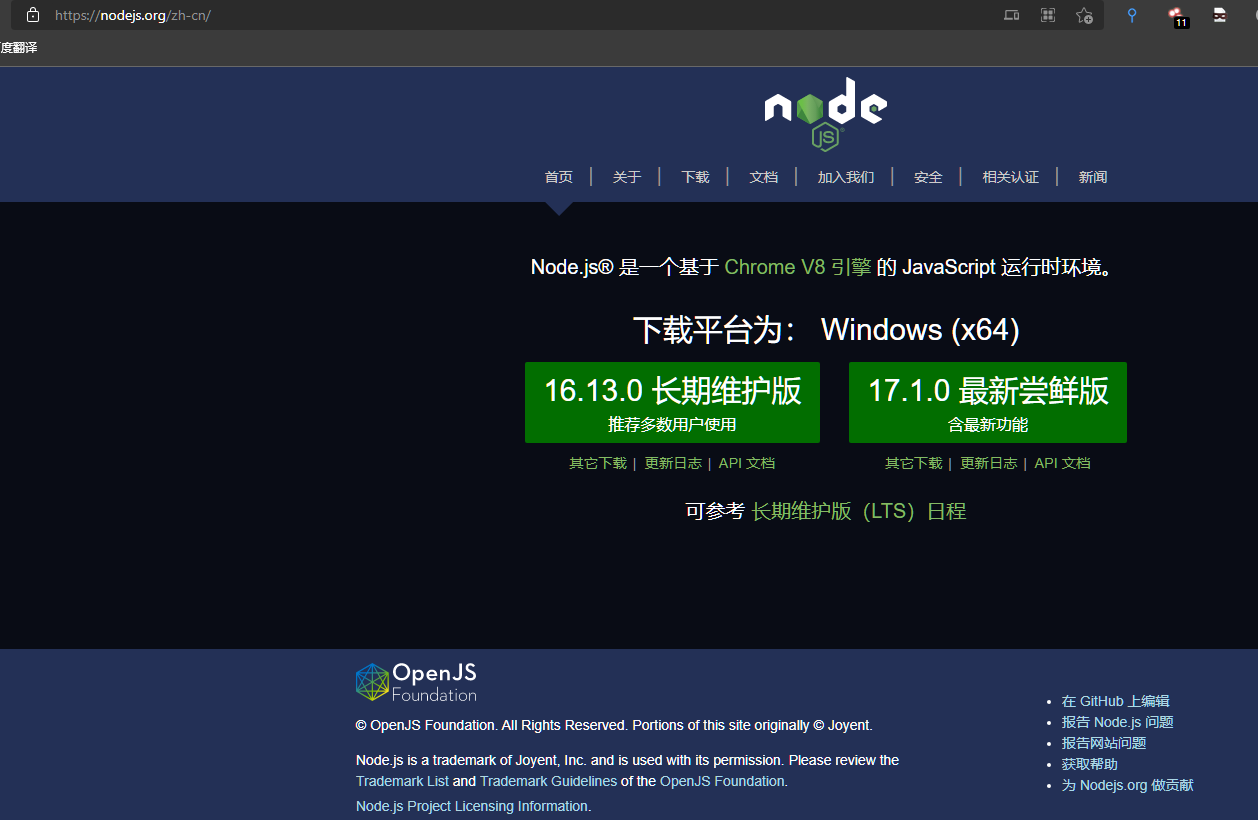Open the blue pin extension icon
The width and height of the screenshot is (1258, 820).
tap(1132, 15)
